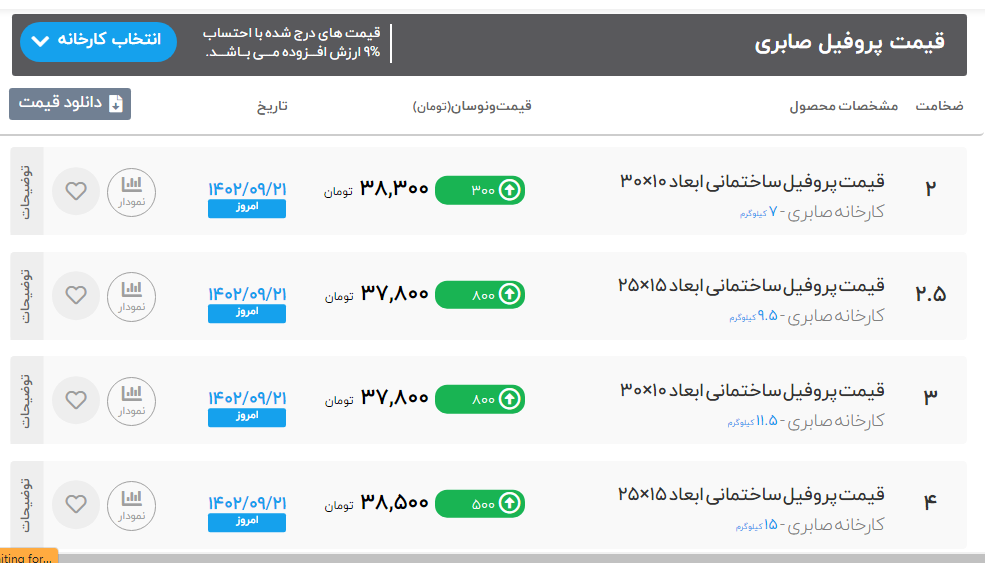
Task: Click the تاریخ column header
Action: pyautogui.click(x=270, y=106)
